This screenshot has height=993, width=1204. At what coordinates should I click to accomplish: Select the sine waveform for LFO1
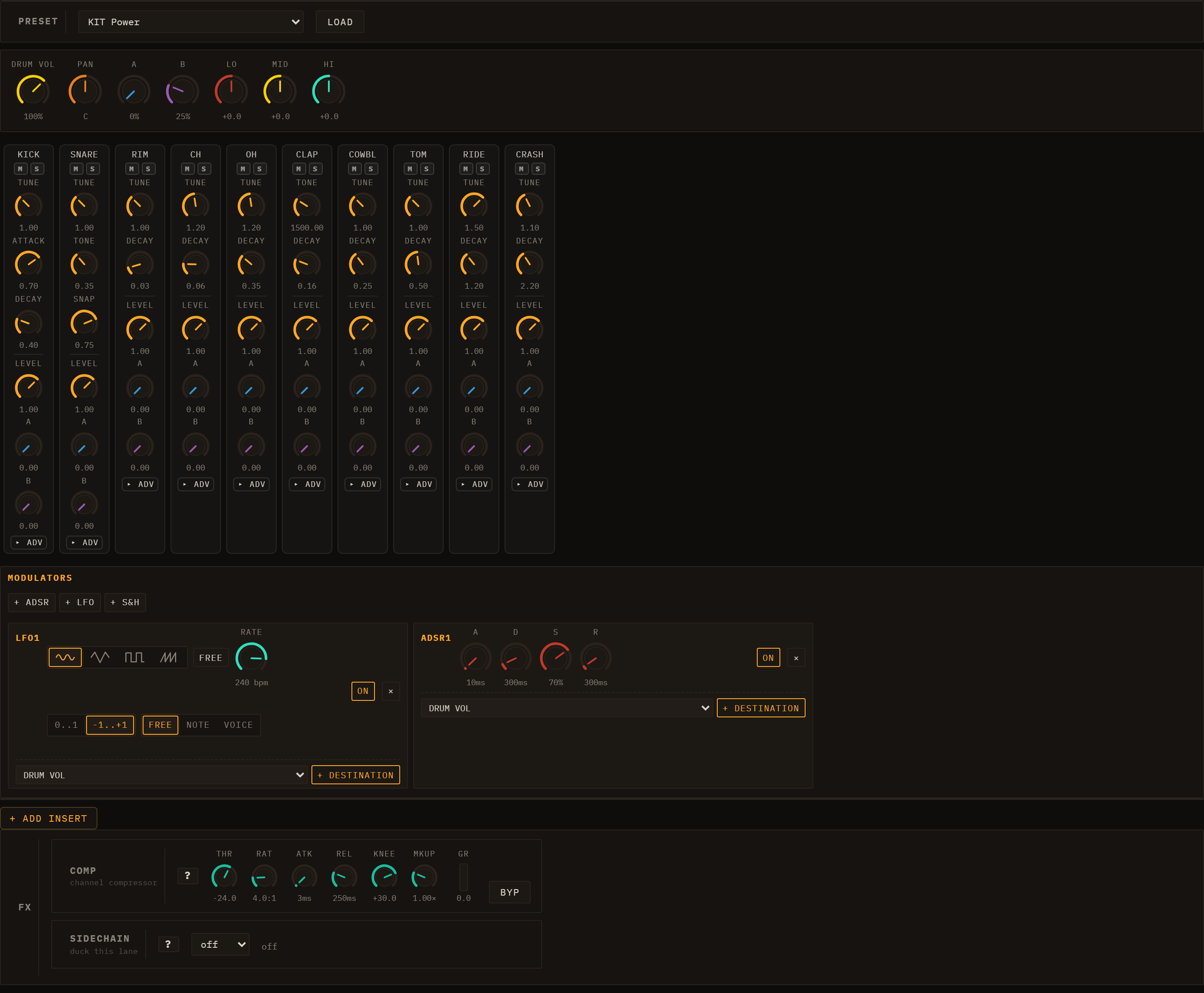(65, 657)
